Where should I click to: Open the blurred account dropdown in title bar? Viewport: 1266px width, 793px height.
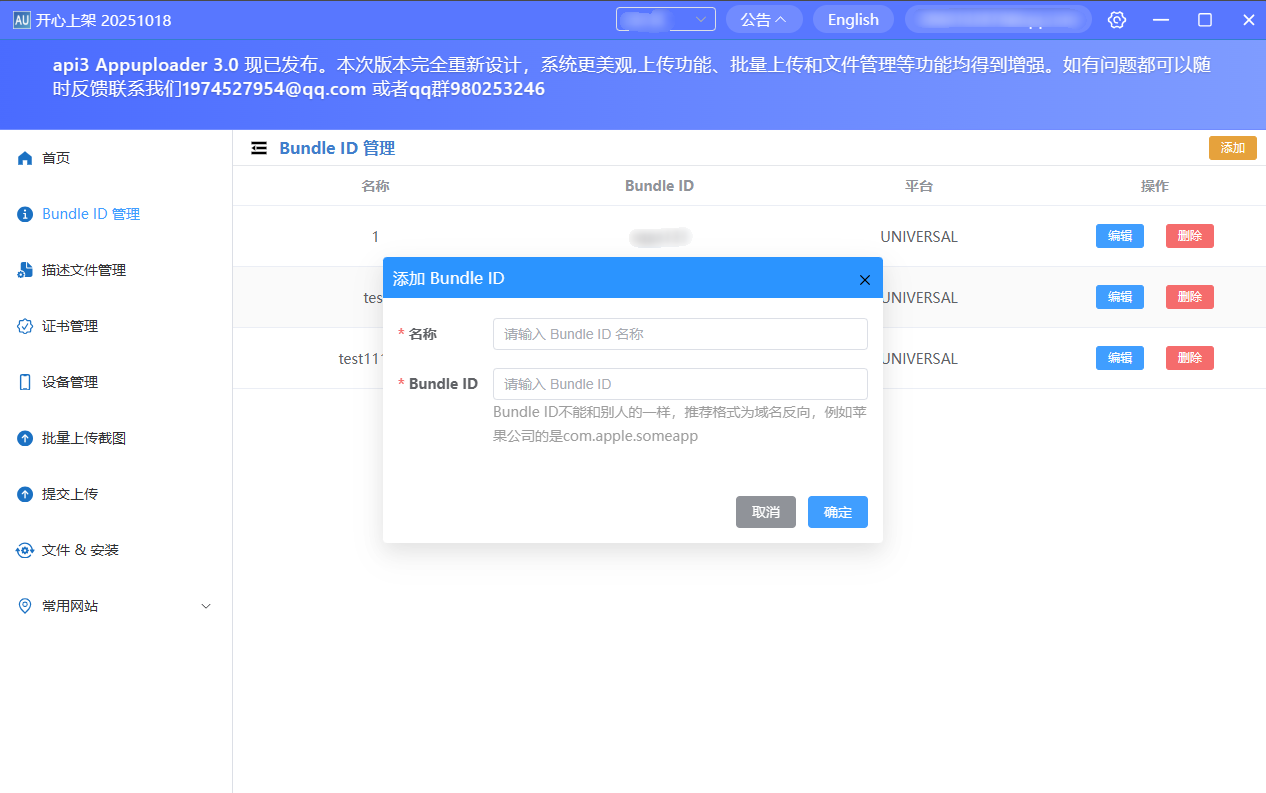666,19
